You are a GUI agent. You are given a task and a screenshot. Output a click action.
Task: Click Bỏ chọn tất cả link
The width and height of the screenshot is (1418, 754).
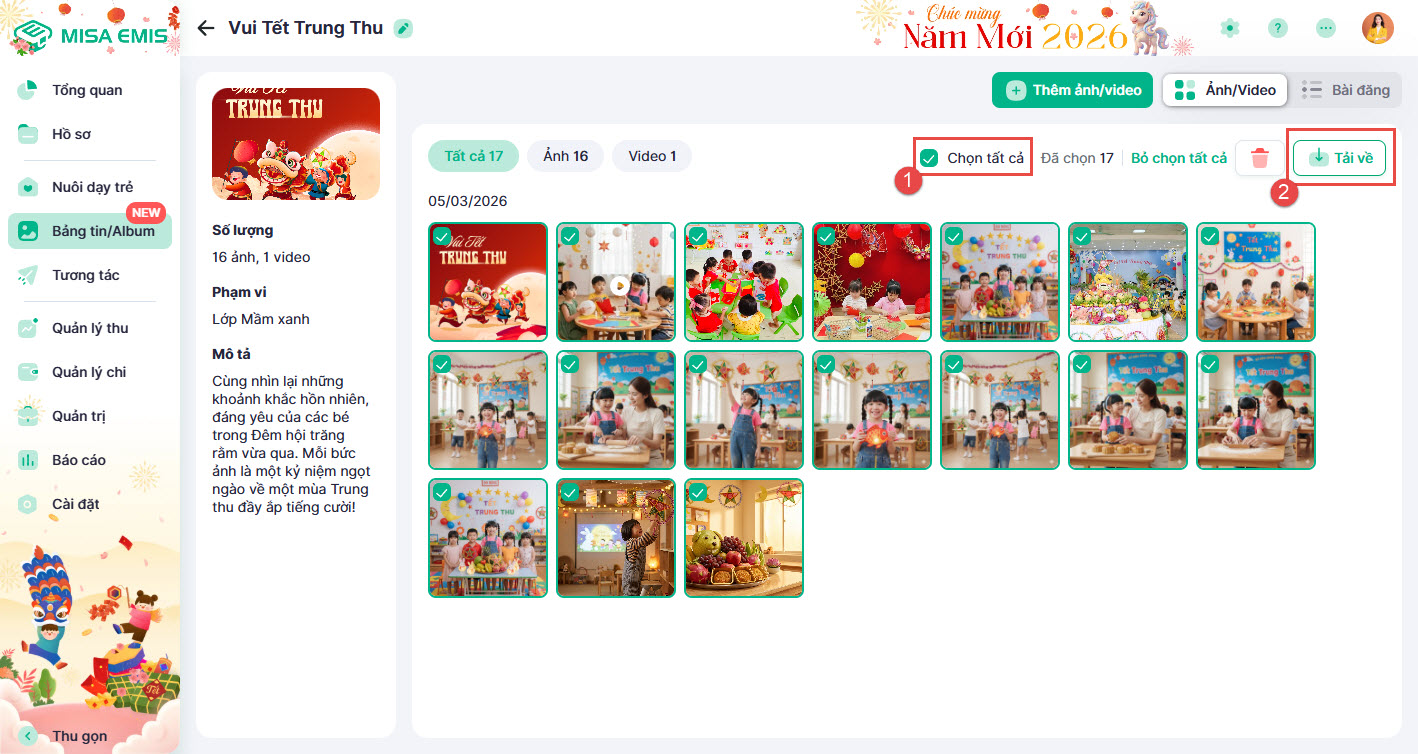tap(1179, 158)
